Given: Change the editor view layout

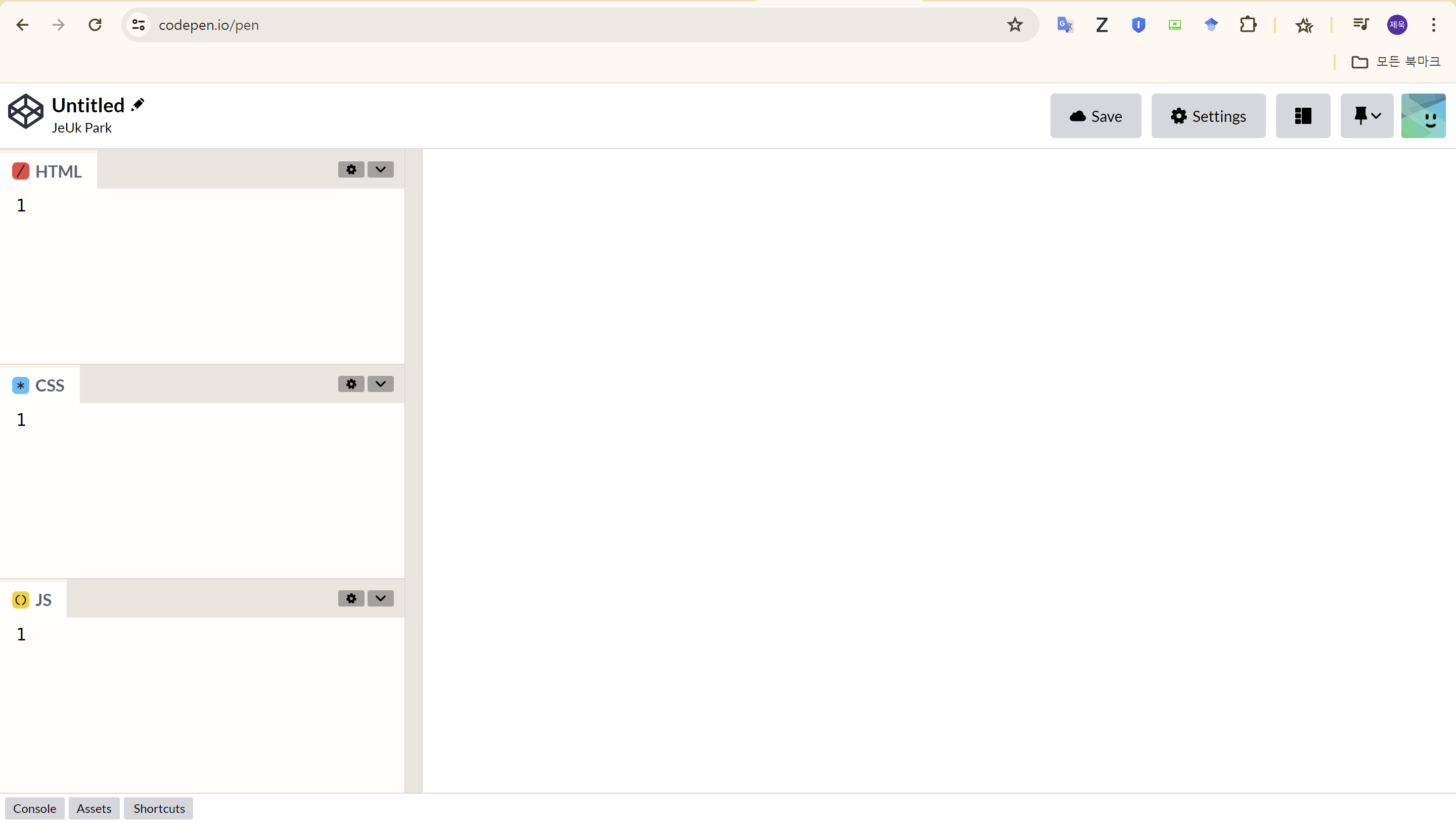Looking at the screenshot, I should [x=1303, y=116].
